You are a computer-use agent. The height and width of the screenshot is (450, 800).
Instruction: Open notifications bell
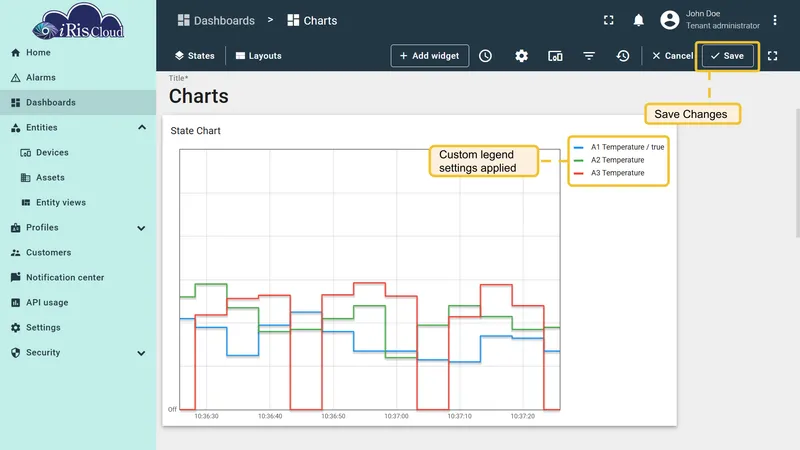(638, 20)
